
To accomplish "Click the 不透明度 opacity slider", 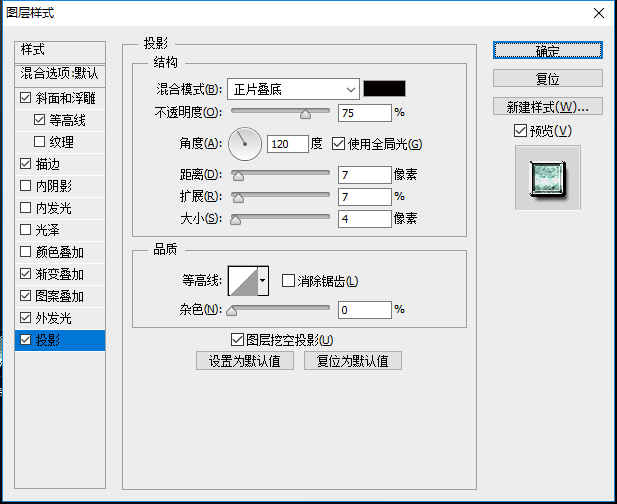I will tap(281, 112).
